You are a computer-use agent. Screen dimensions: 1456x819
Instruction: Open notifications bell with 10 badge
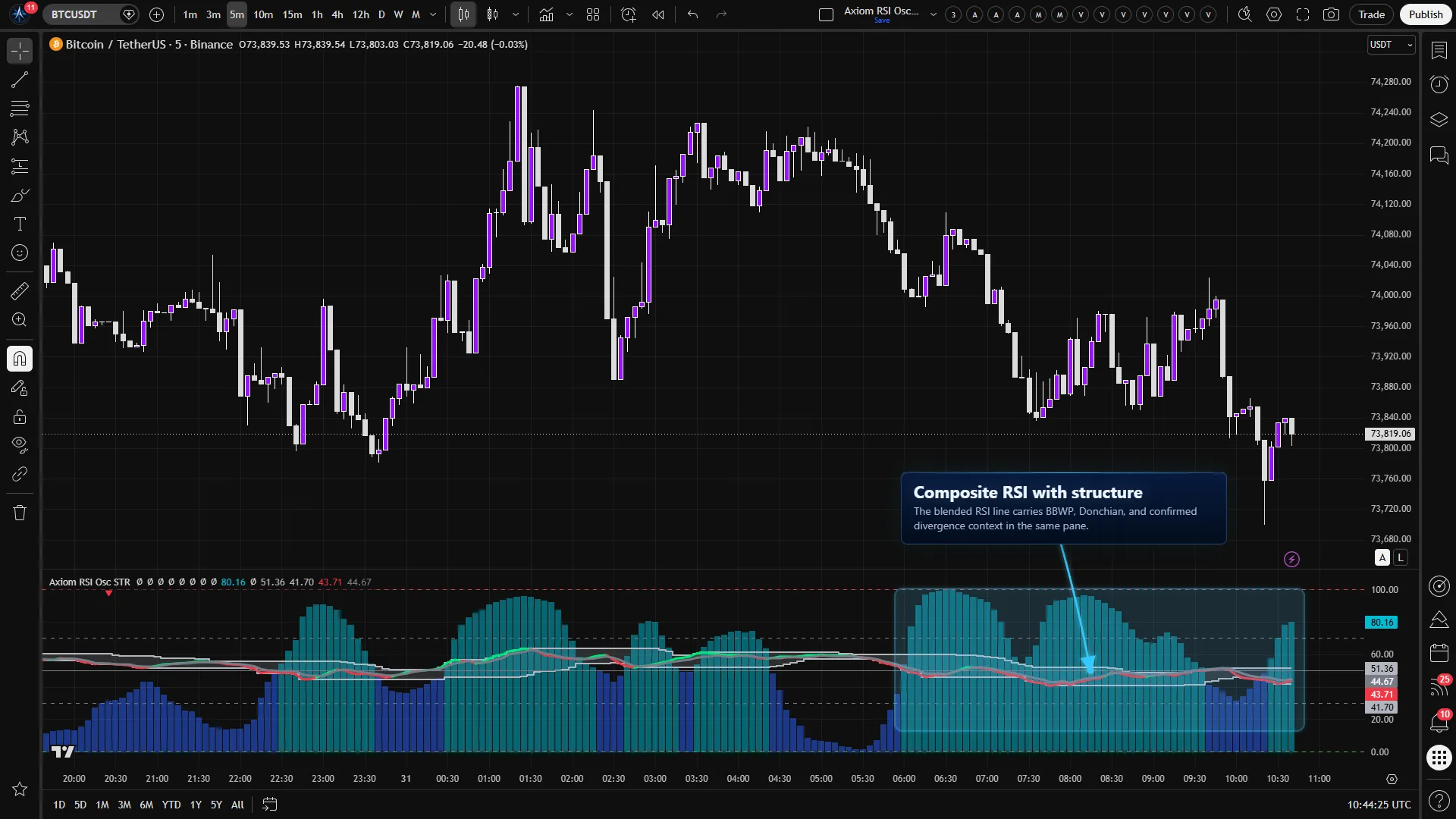coord(1439,721)
